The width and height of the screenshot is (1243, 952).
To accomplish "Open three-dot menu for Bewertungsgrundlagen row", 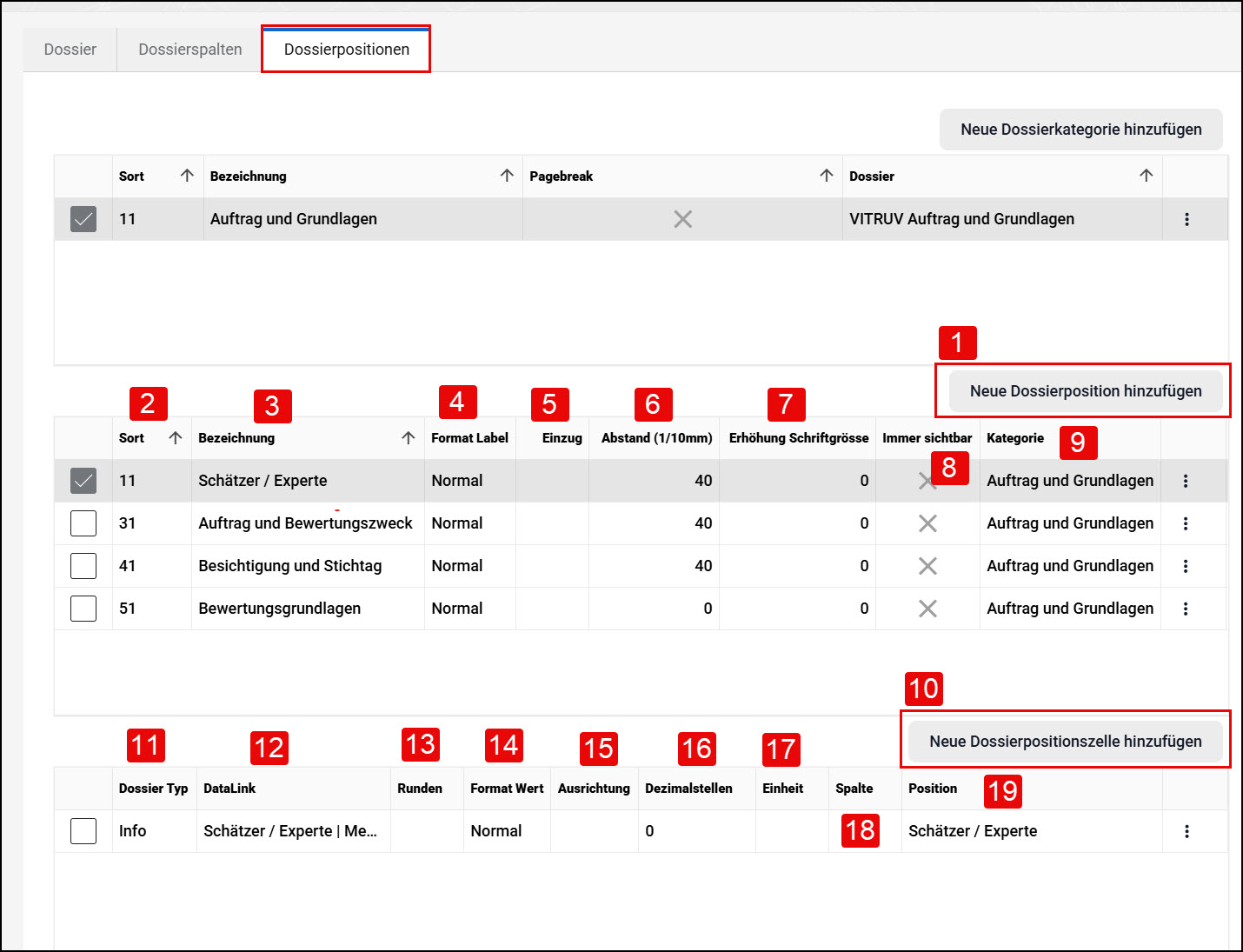I will click(x=1186, y=609).
